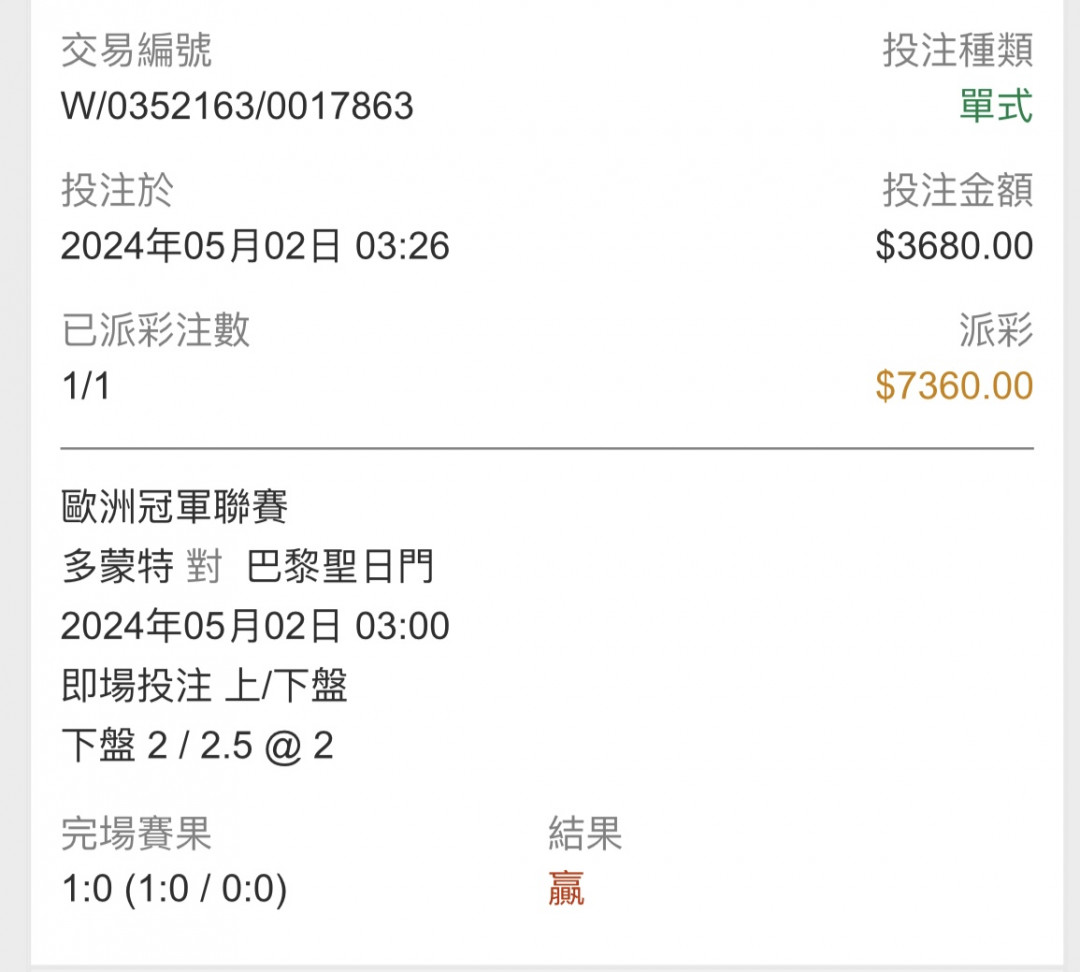Screen dimensions: 1080x972
Task: Click the green 單式 bet type
Action: (996, 106)
